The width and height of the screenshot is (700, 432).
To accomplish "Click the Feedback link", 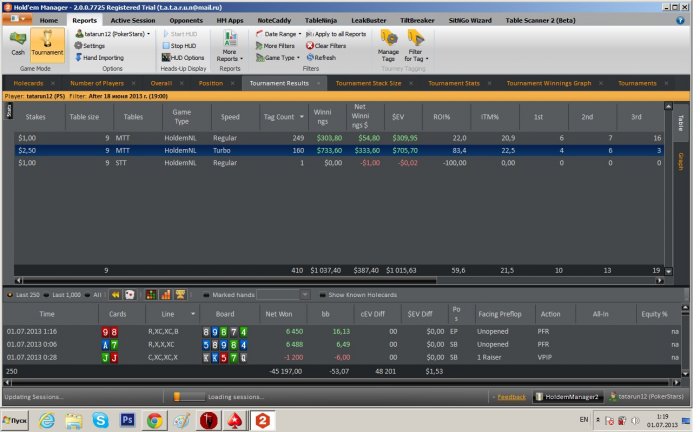I will [x=511, y=397].
